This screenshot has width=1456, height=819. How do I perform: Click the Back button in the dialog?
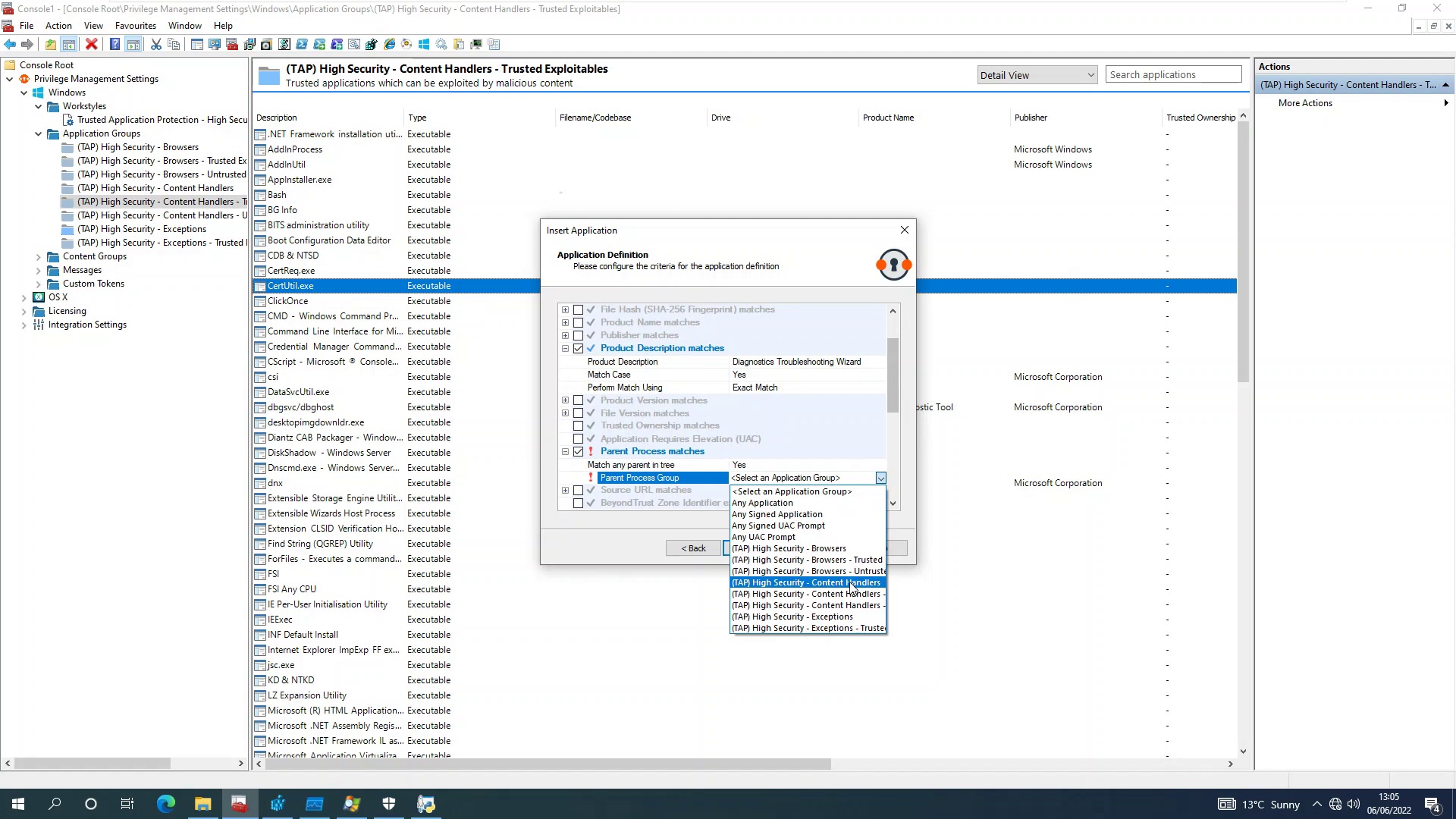pyautogui.click(x=693, y=548)
